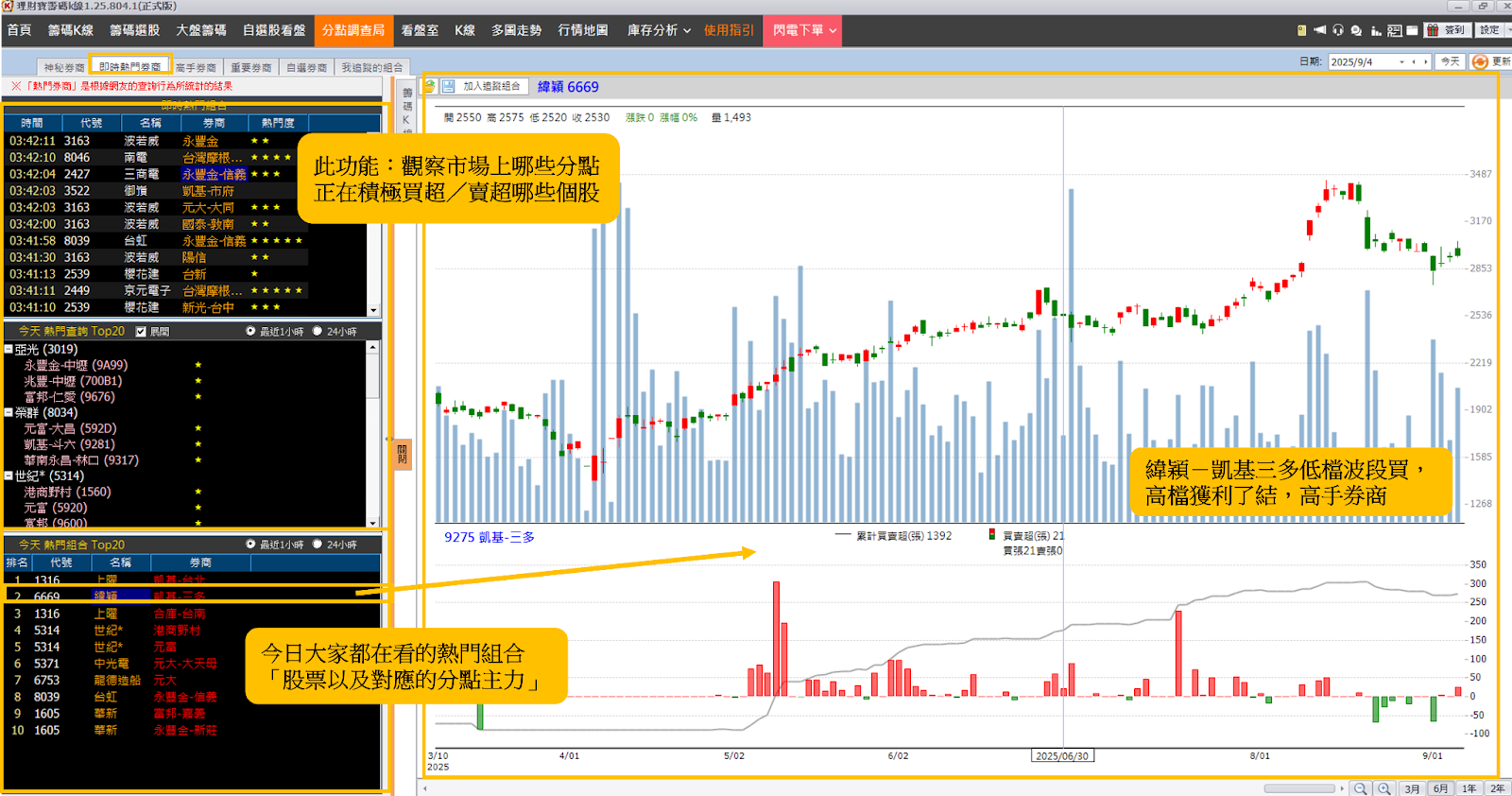Click the 使用指引 link
This screenshot has height=796, width=1512.
(729, 30)
